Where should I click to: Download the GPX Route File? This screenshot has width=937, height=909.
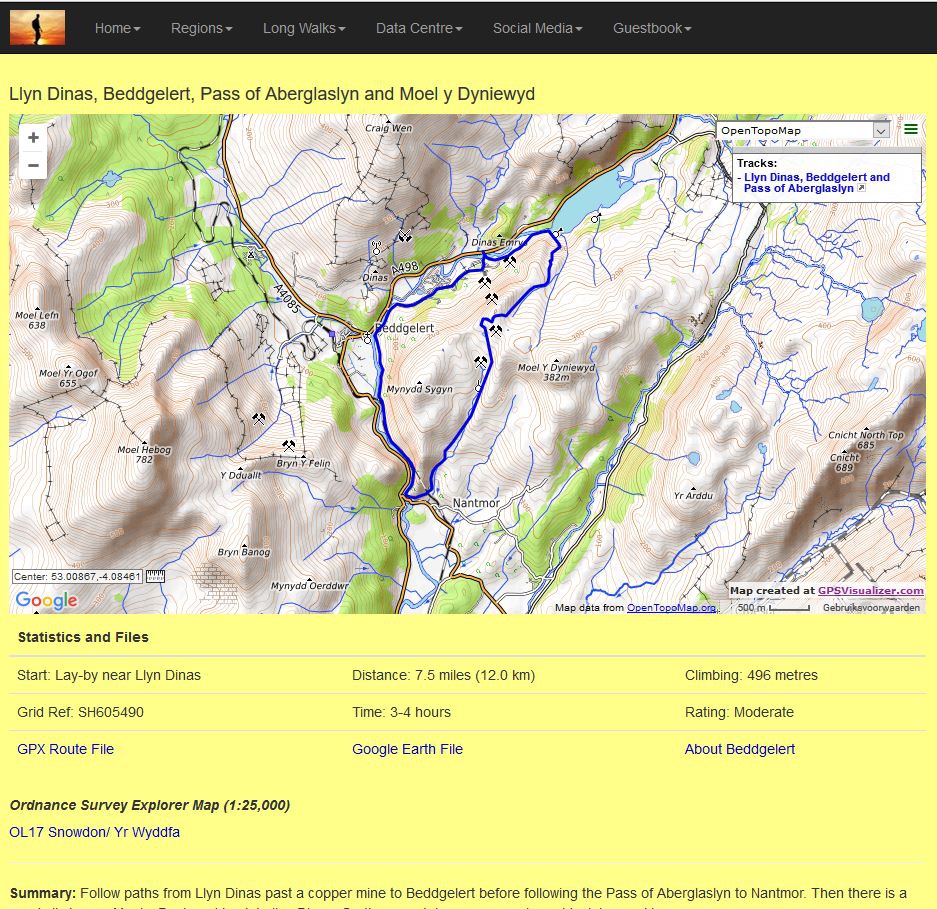[x=66, y=749]
